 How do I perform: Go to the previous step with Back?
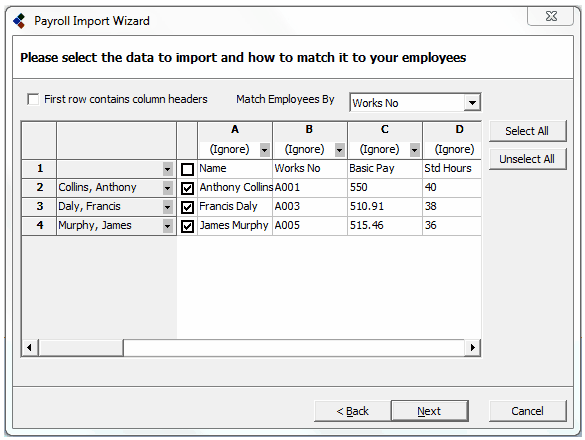click(353, 411)
